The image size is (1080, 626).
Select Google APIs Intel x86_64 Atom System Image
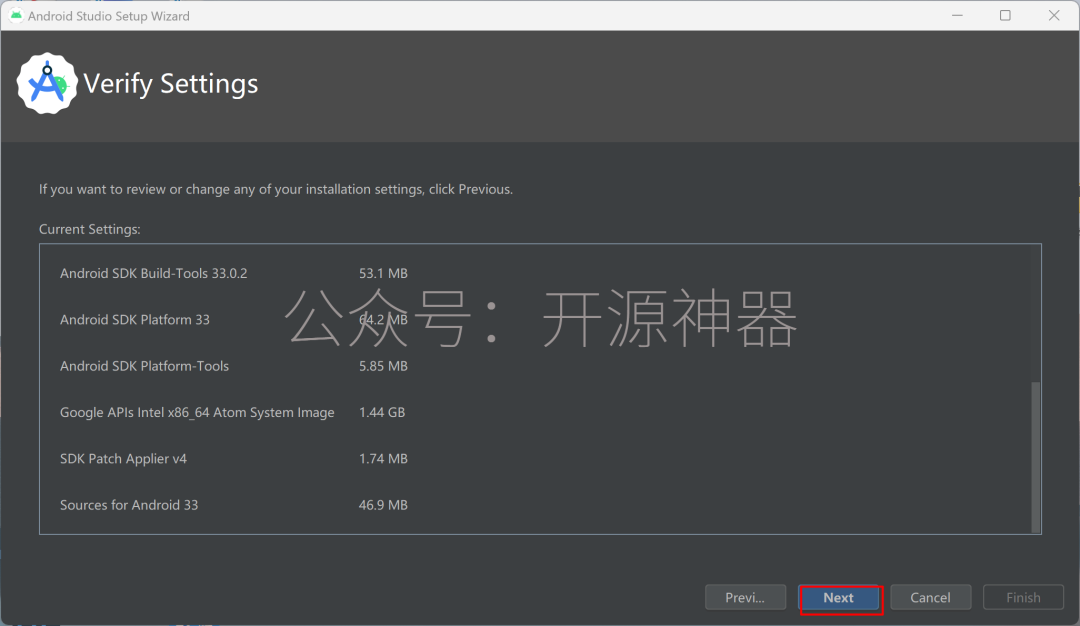coord(197,412)
